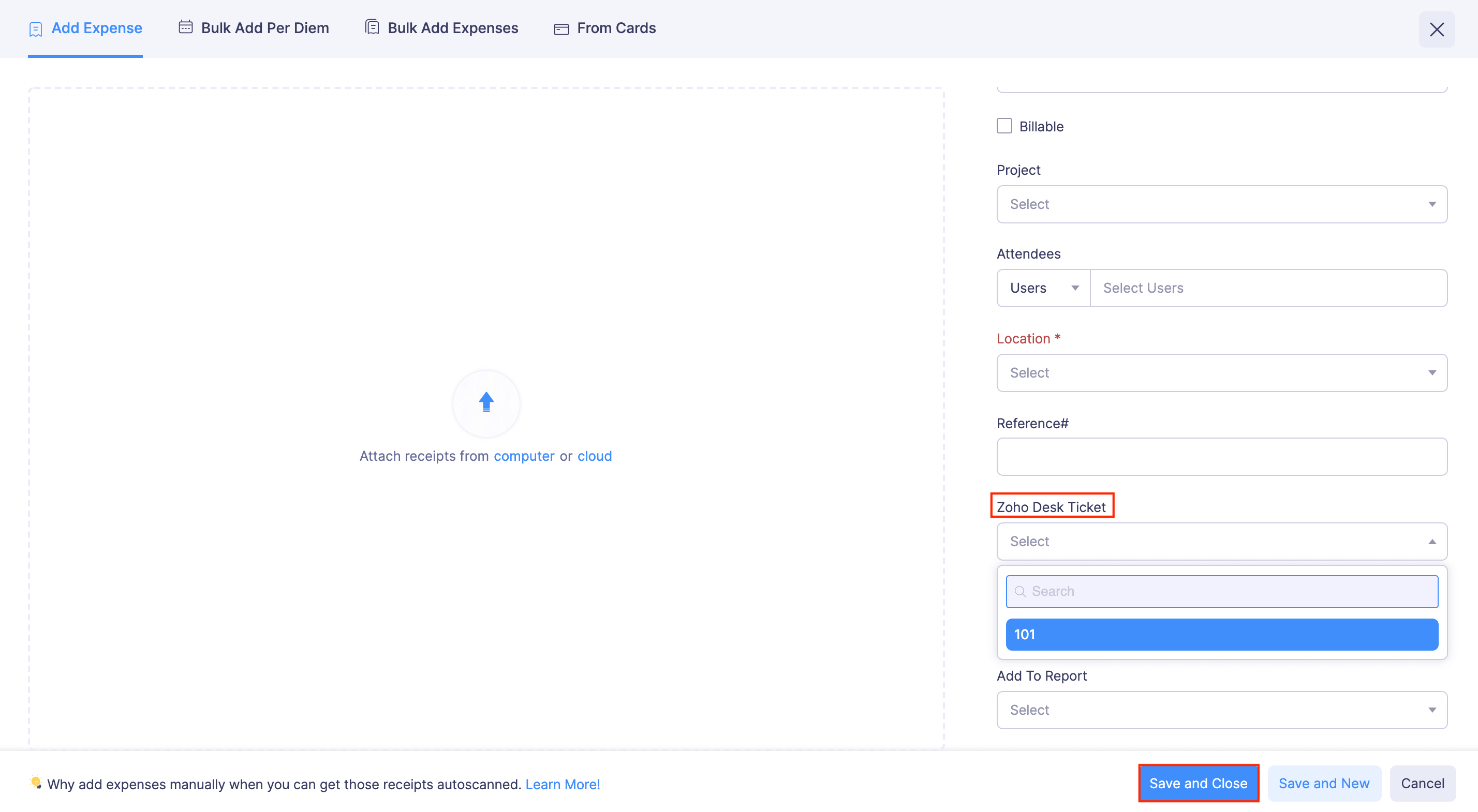Open the Project dropdown
The width and height of the screenshot is (1478, 812).
tap(1221, 204)
